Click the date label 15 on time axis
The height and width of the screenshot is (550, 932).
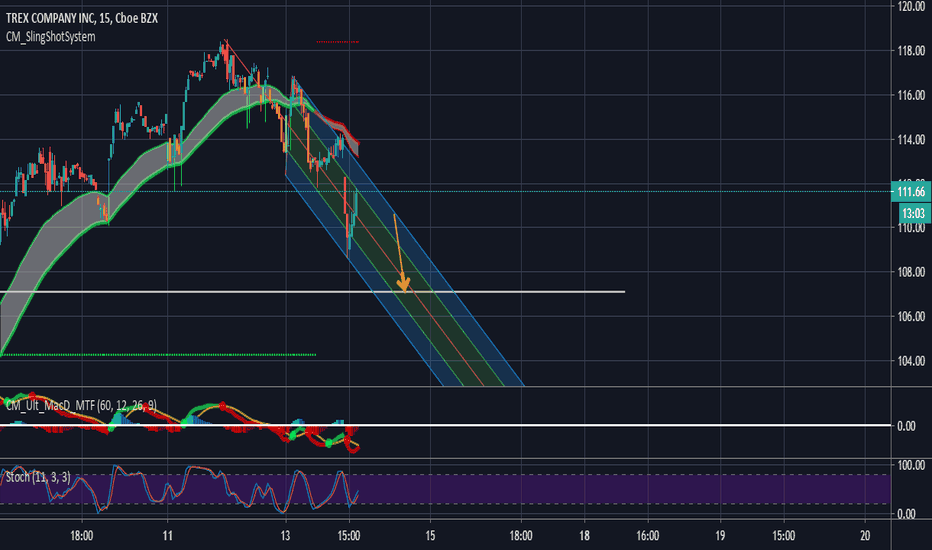click(x=430, y=536)
